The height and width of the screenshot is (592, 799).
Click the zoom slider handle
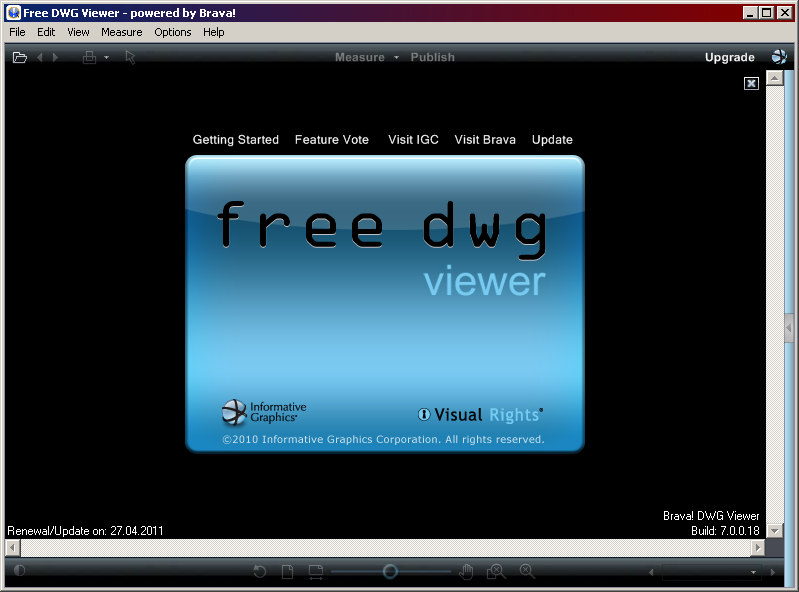pos(390,571)
